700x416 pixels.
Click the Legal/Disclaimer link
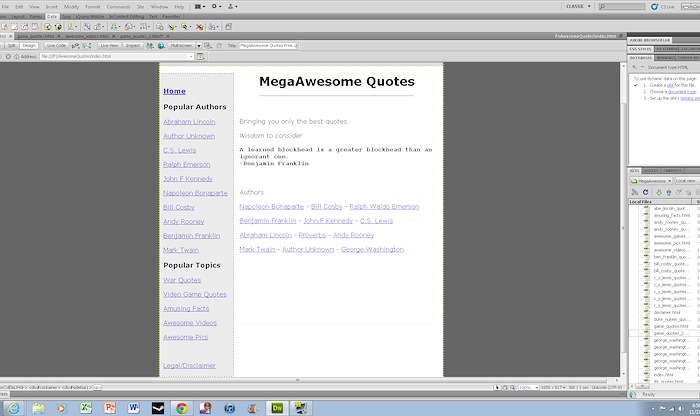point(189,366)
